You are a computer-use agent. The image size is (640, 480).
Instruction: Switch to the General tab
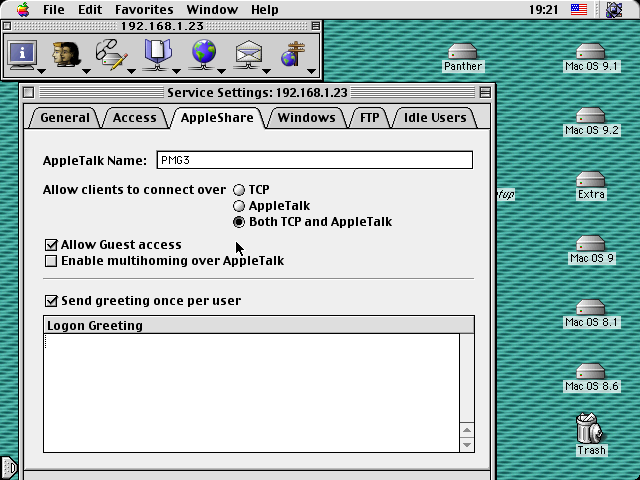[x=65, y=118]
